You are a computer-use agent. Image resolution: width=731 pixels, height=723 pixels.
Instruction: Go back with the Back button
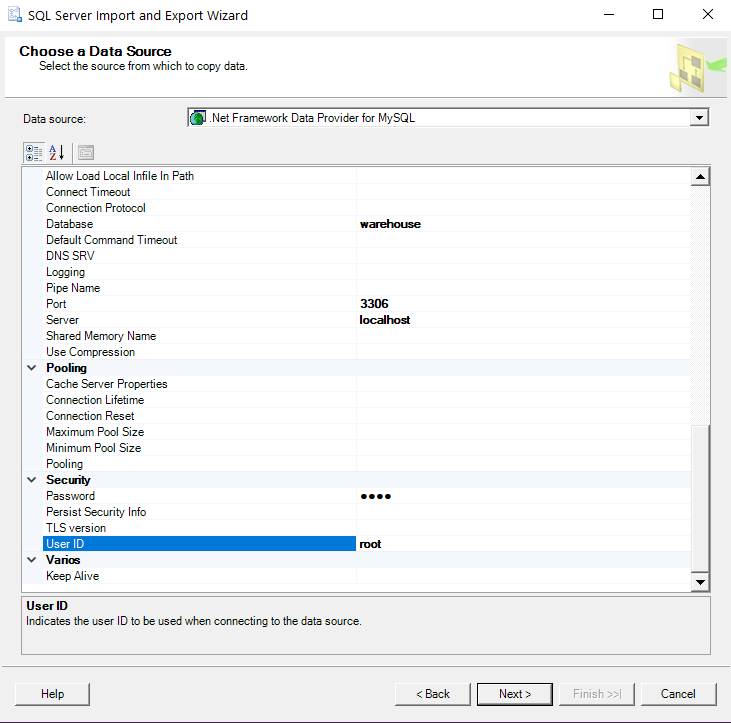(431, 694)
